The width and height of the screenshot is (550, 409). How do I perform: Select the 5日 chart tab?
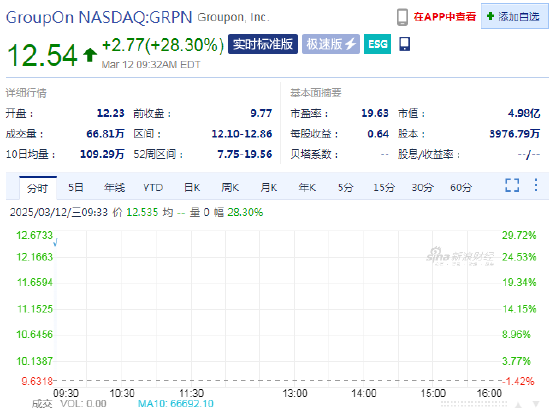(76, 188)
